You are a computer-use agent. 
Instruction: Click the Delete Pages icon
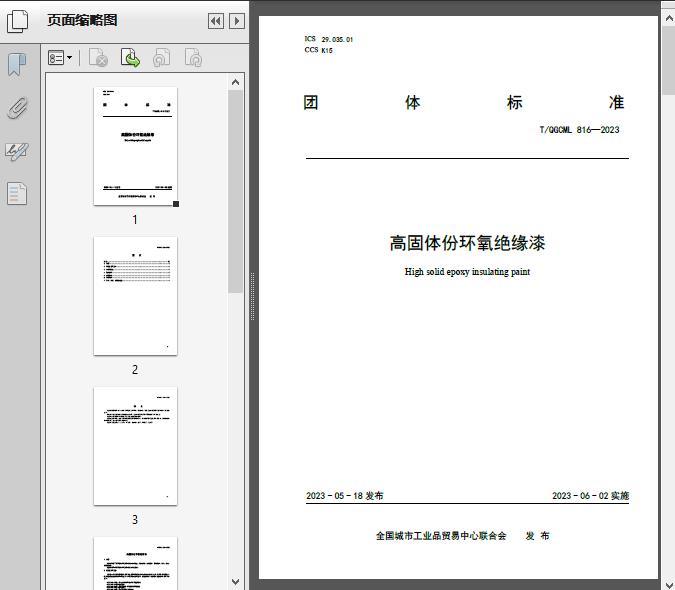(98, 59)
